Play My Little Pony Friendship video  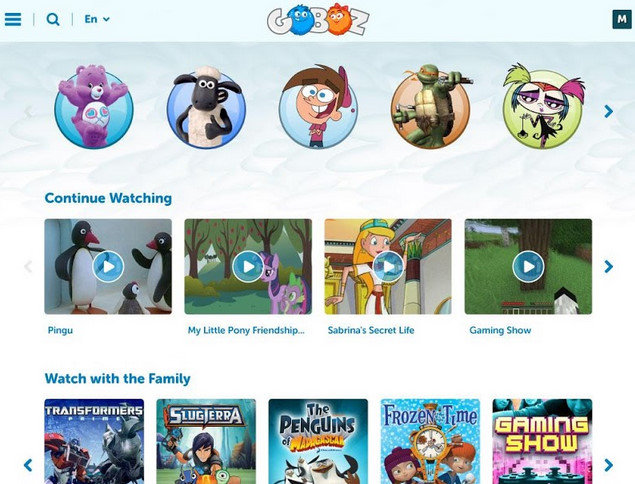pos(248,267)
